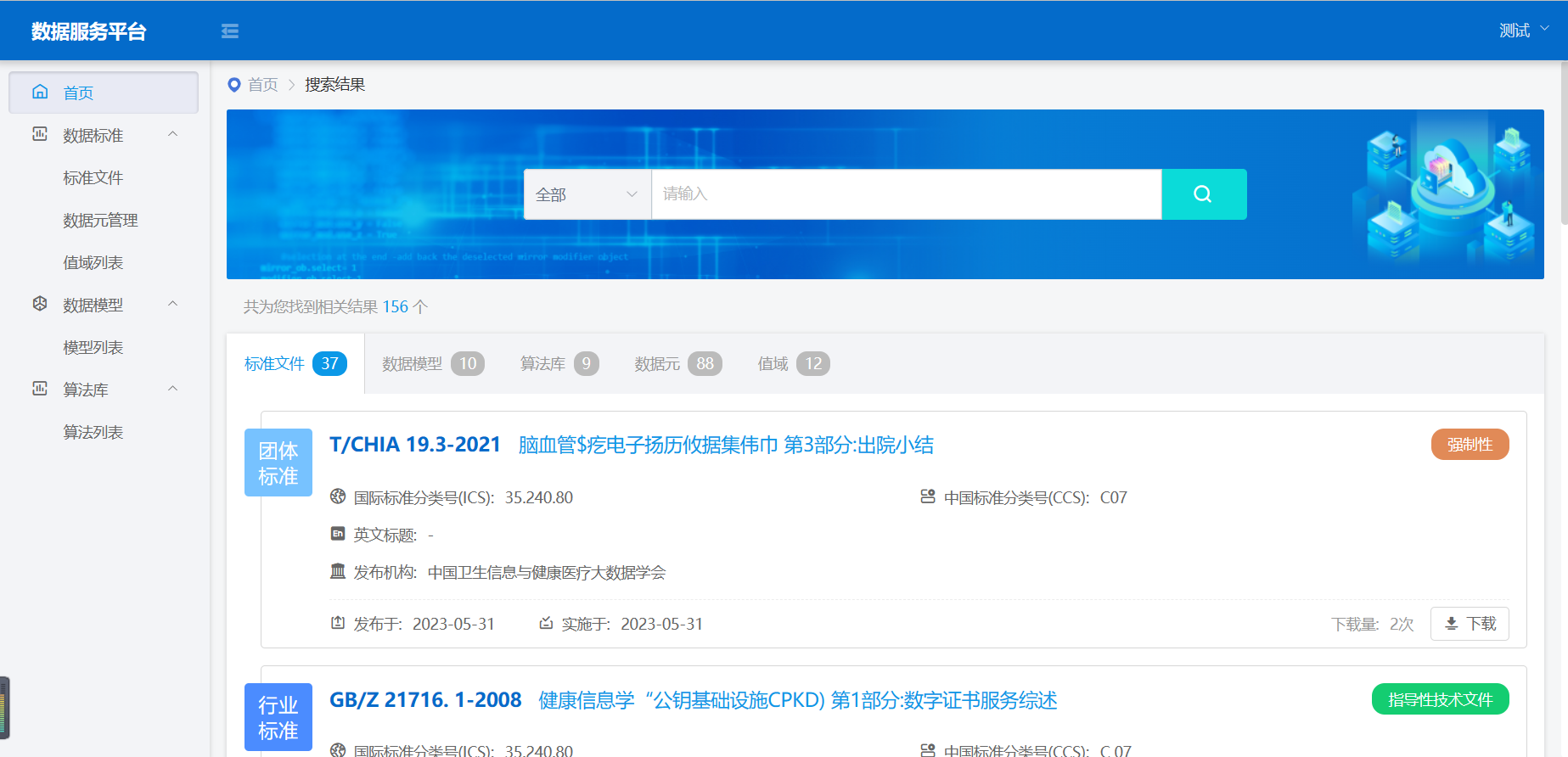Click the ICS globe icon in GB/Z 21716 card

tap(338, 750)
